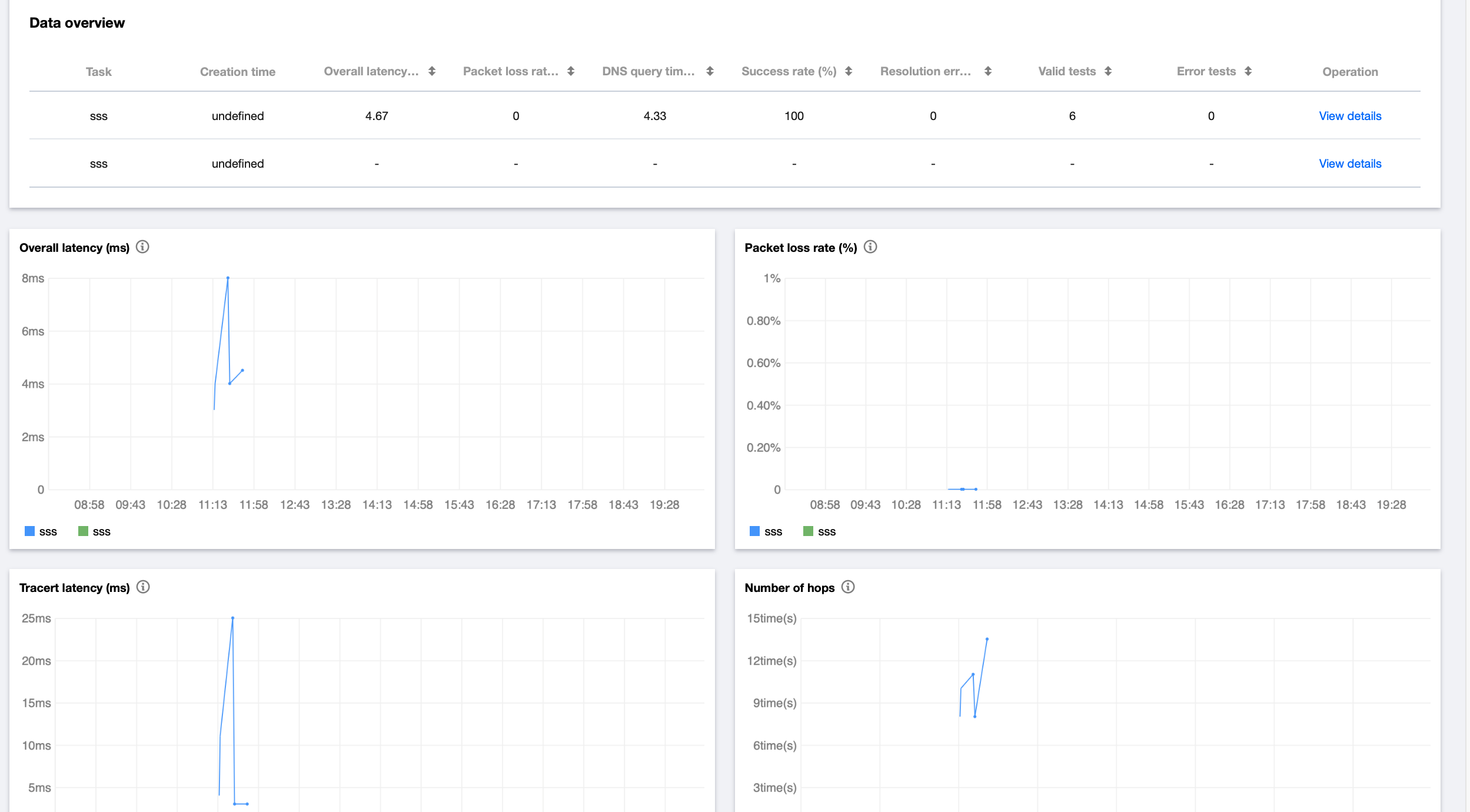Click the Tracert latency info icon
Viewport: 1470px width, 812px height.
(x=143, y=587)
